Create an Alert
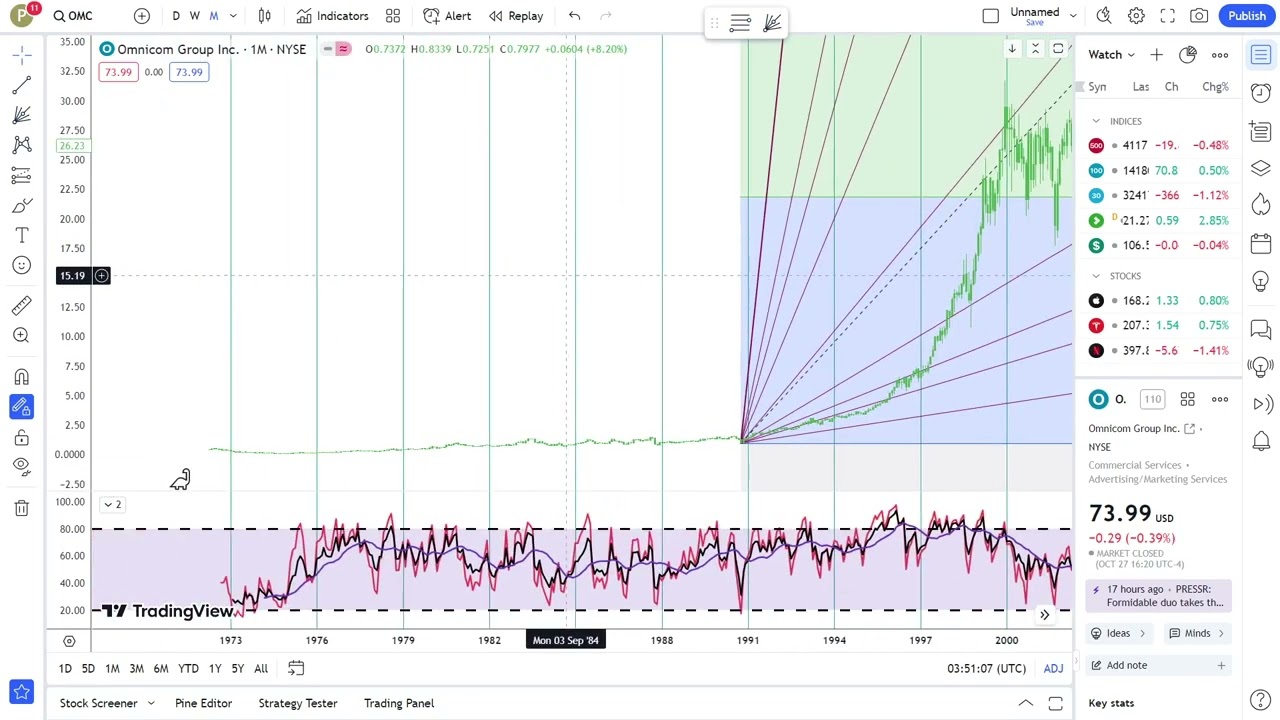The image size is (1280, 720). [x=447, y=16]
